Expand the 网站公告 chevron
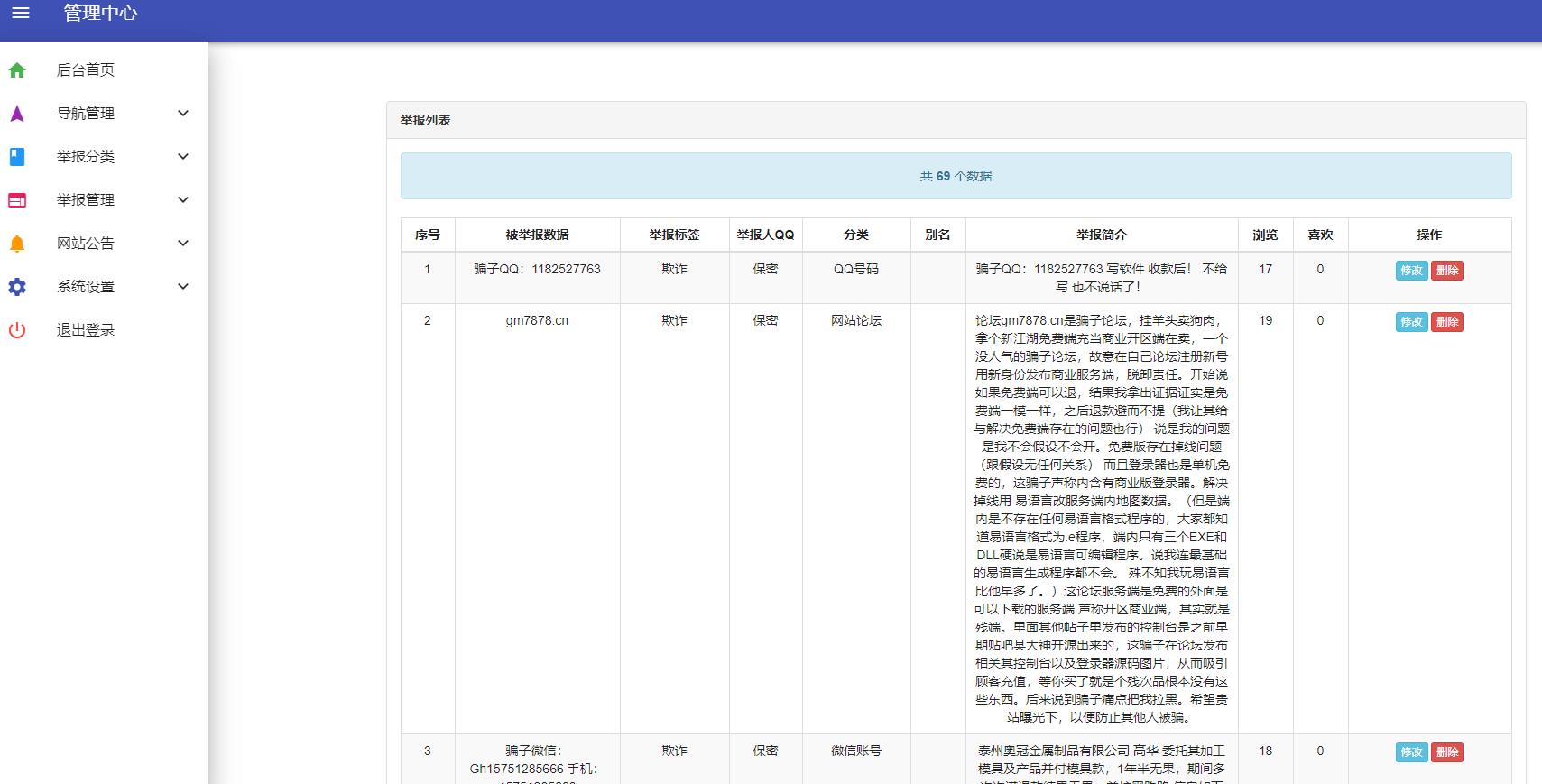This screenshot has width=1542, height=784. (x=183, y=244)
